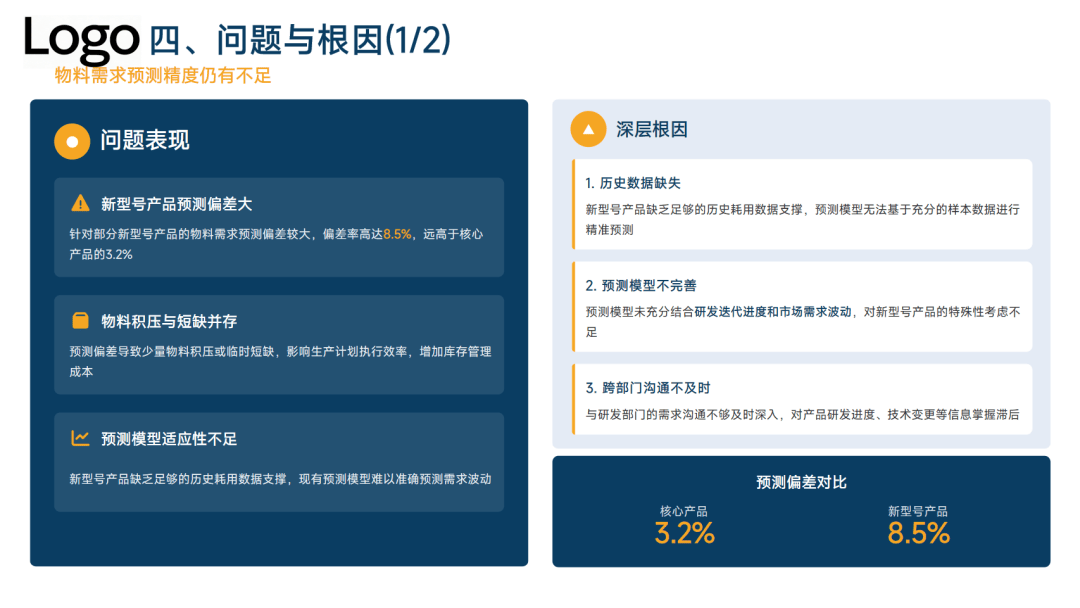Click the orange circle icon beside 问题表现
Viewport: 1080px width, 608px height.
coord(72,141)
